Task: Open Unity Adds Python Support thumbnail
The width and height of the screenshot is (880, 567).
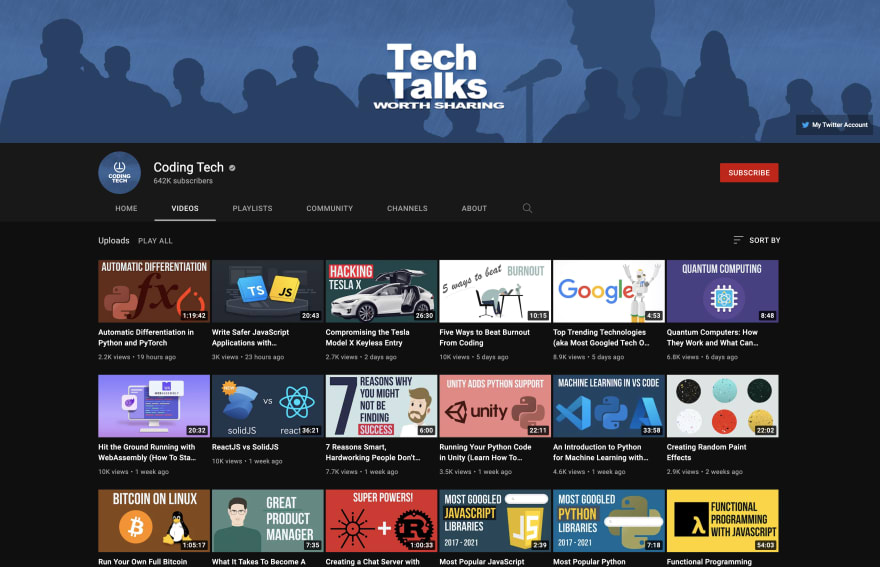Action: pos(495,406)
